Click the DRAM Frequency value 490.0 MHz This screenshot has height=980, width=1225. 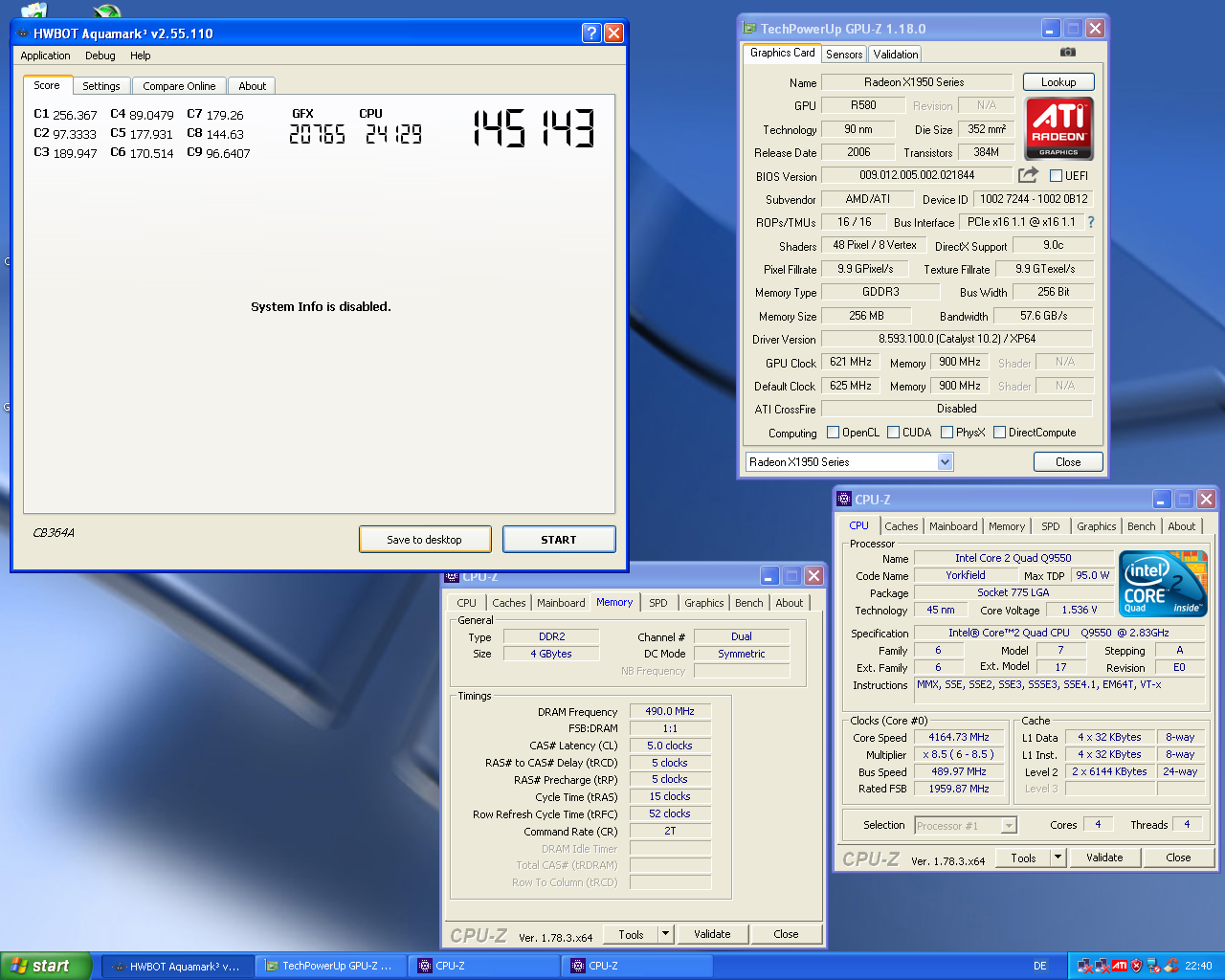(670, 712)
